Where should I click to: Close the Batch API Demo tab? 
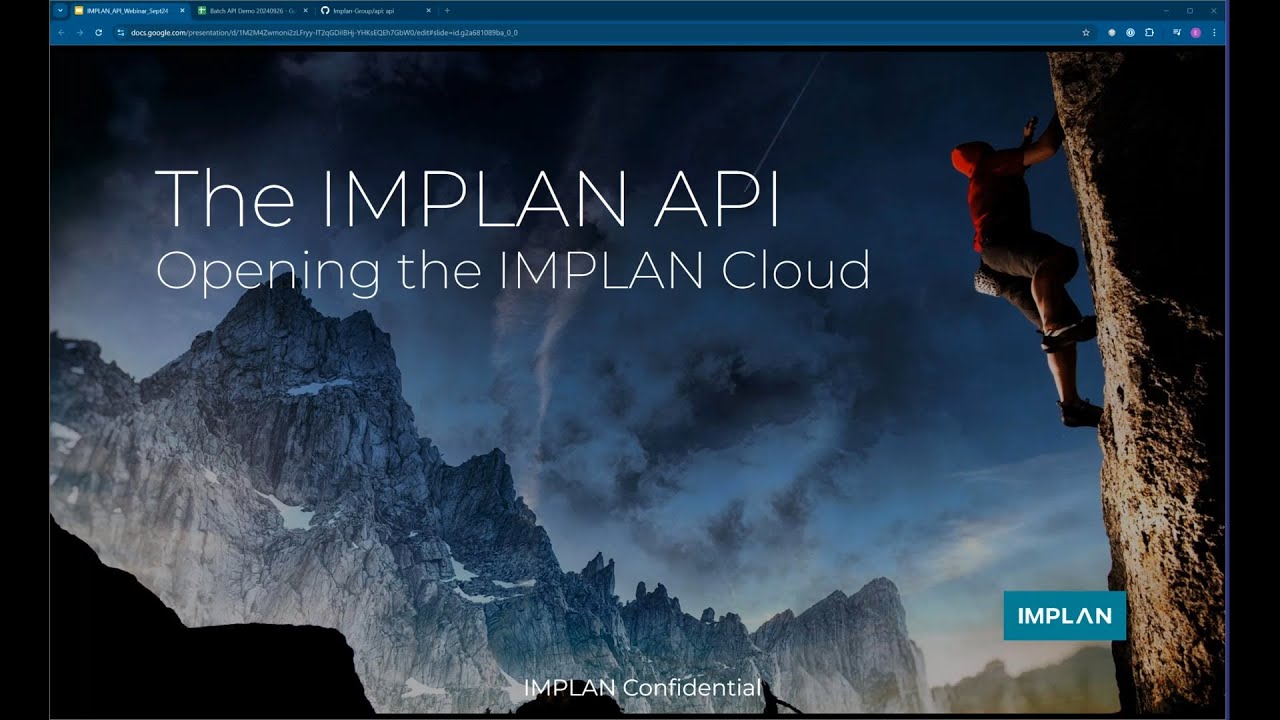306,10
